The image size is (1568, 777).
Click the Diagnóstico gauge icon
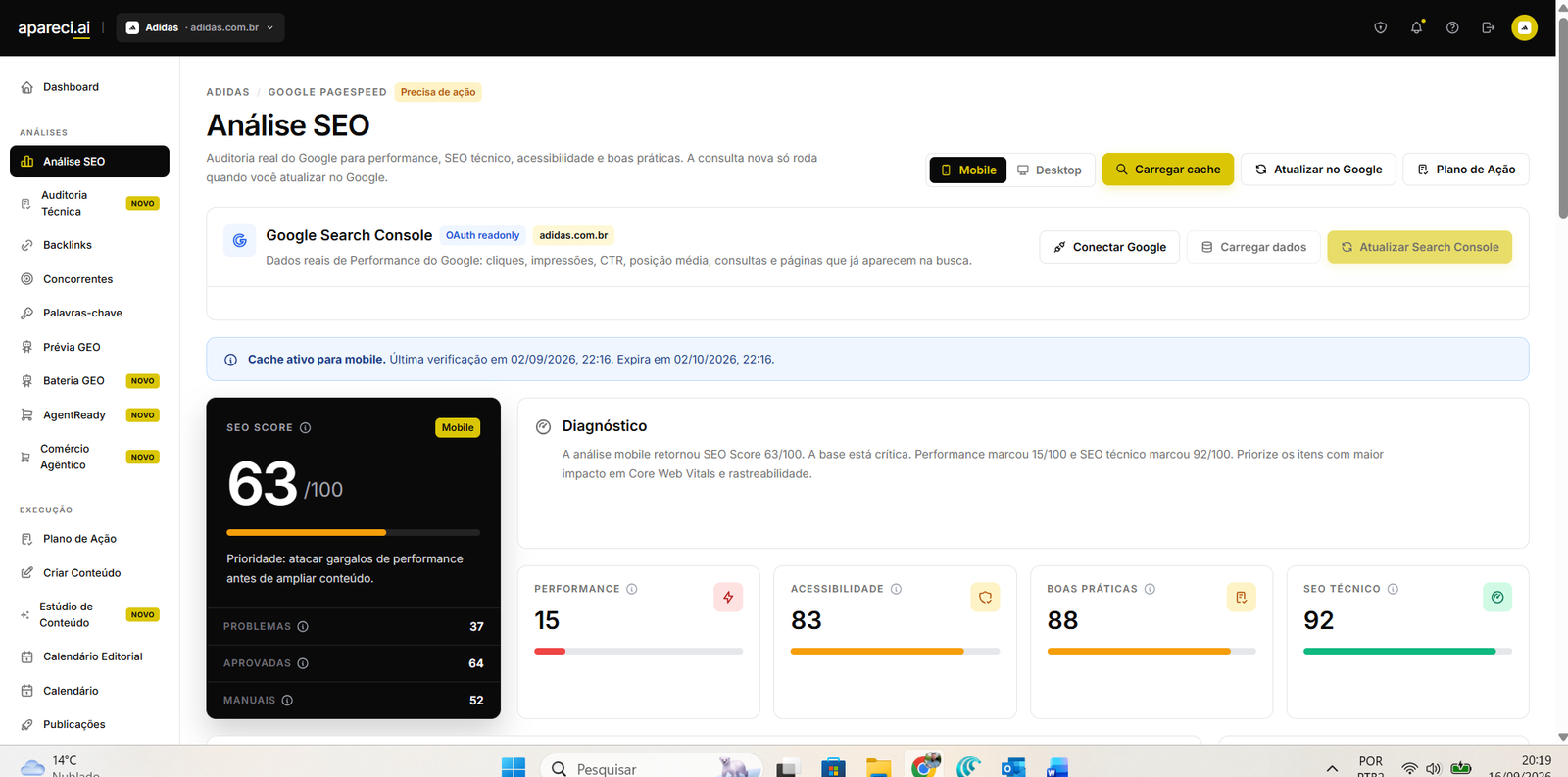[543, 426]
